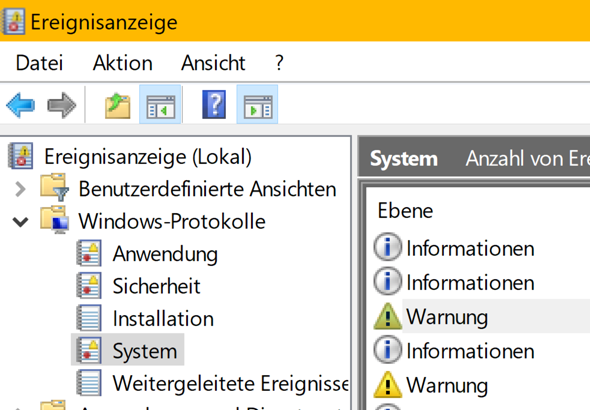Select the System log in tree

tap(145, 351)
